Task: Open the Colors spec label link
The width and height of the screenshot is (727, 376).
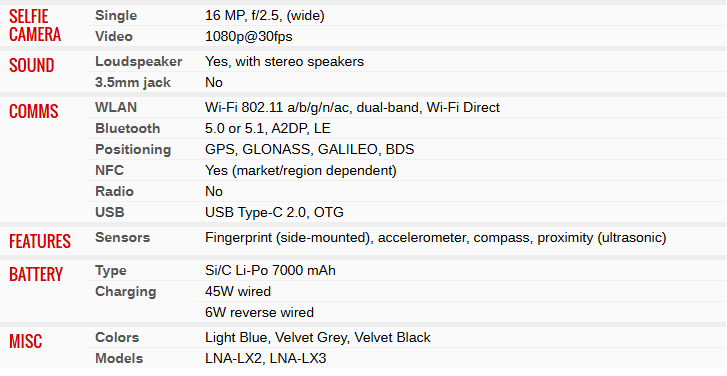Action: 117,338
